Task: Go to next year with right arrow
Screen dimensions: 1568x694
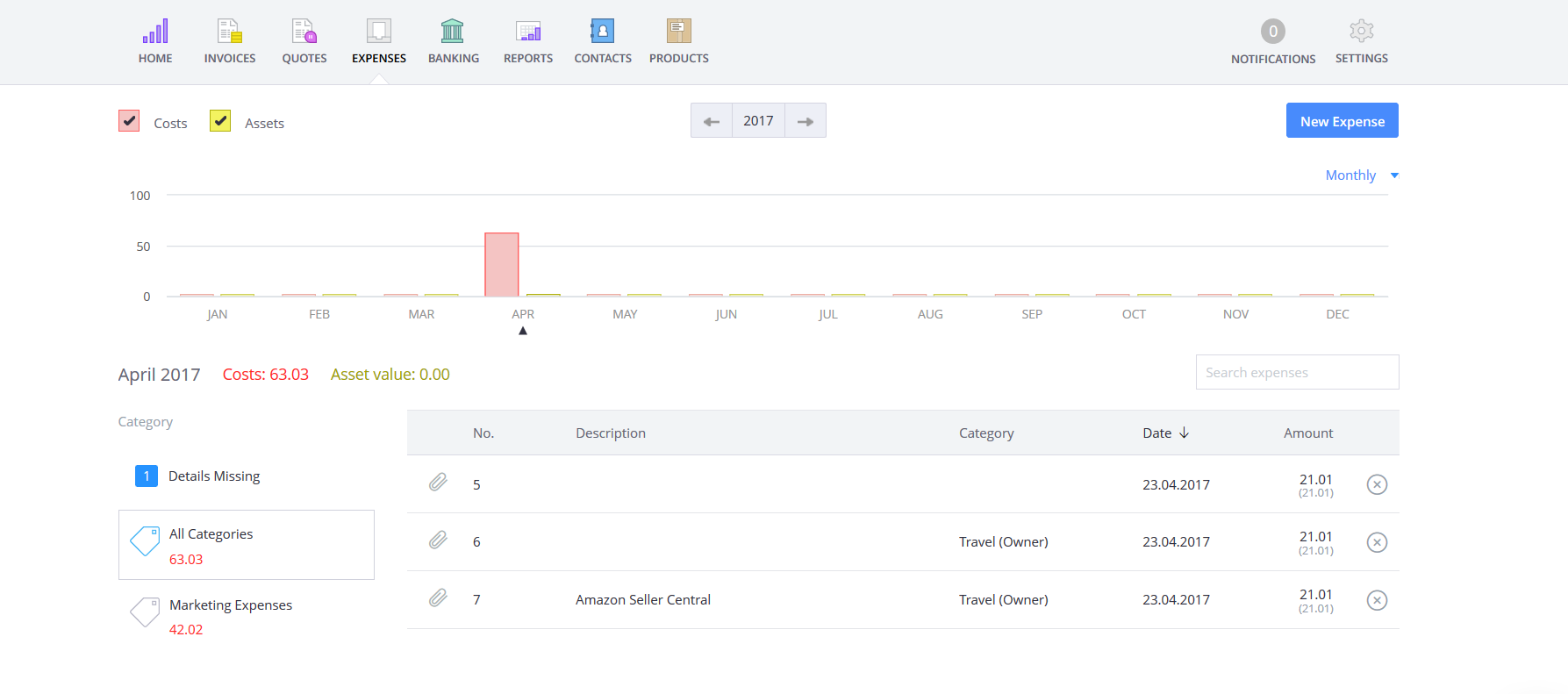Action: pyautogui.click(x=805, y=121)
